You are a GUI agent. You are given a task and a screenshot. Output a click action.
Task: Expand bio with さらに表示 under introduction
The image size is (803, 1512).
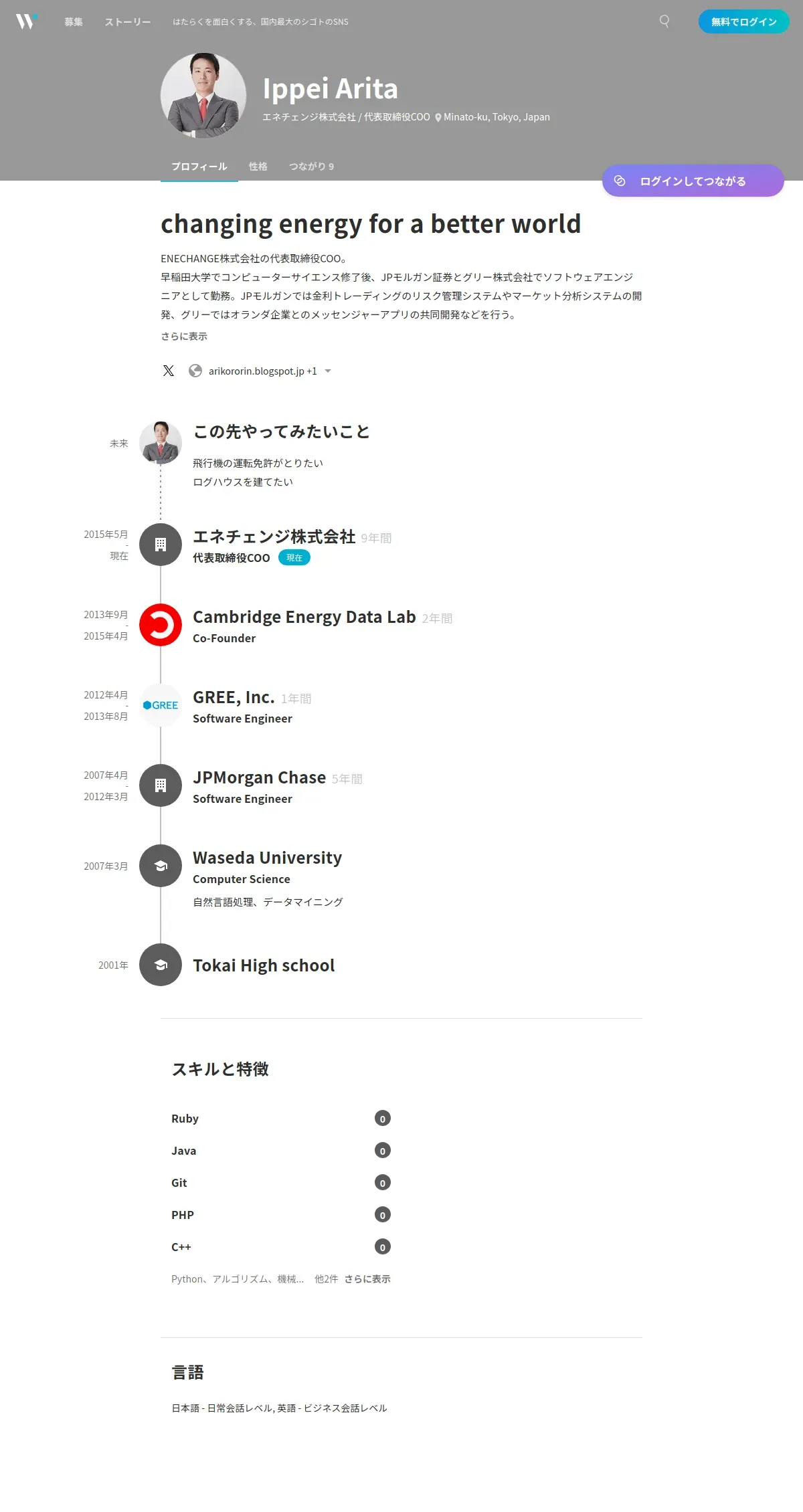184,337
